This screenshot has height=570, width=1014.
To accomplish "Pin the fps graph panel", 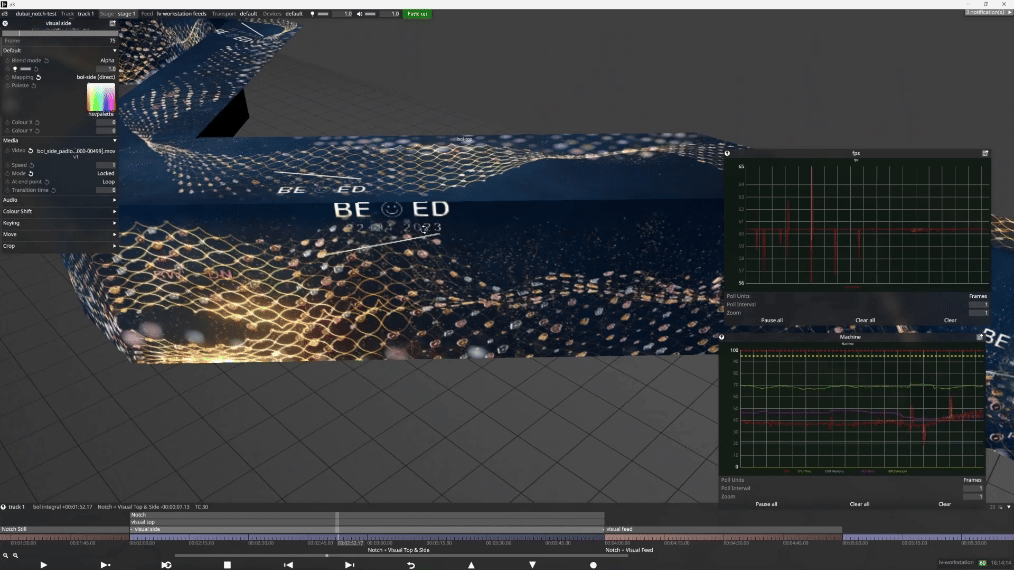I will pos(985,153).
